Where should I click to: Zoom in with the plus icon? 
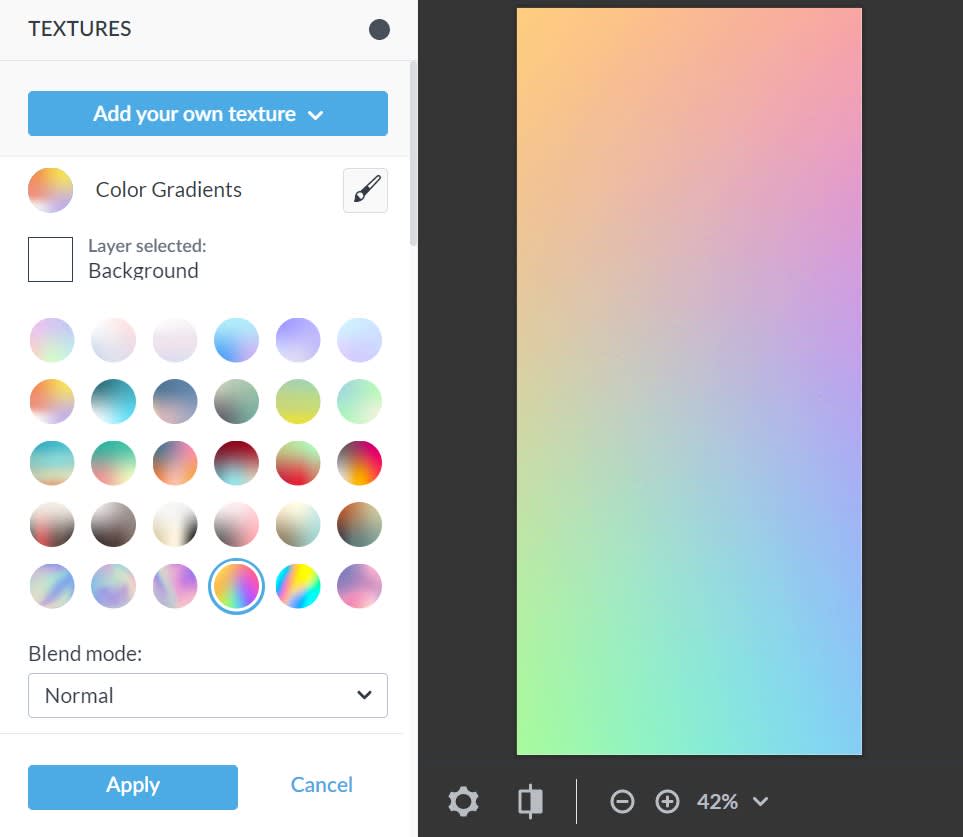pyautogui.click(x=667, y=801)
